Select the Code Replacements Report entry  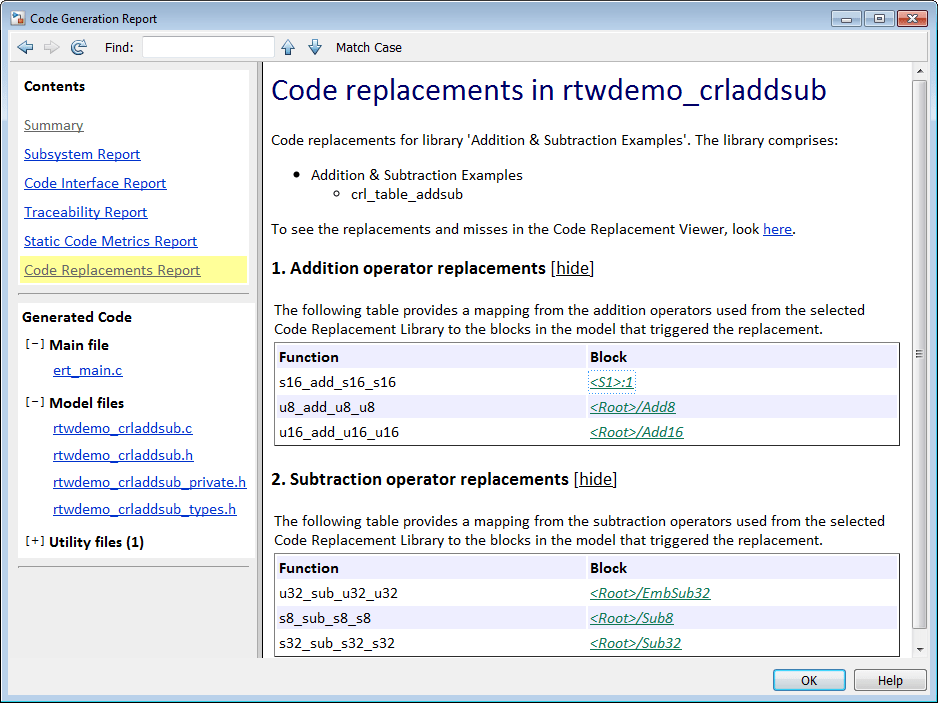[112, 270]
